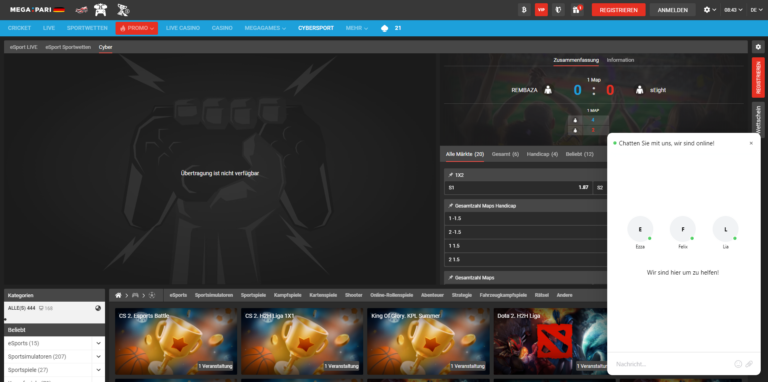Pin the Gesamtzahl Maps Handicap market
Viewport: 768px width, 382px height.
point(451,206)
